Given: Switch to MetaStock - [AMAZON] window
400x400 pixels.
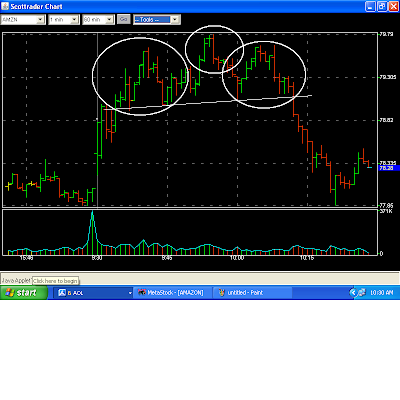Looking at the screenshot, I should [x=172, y=293].
